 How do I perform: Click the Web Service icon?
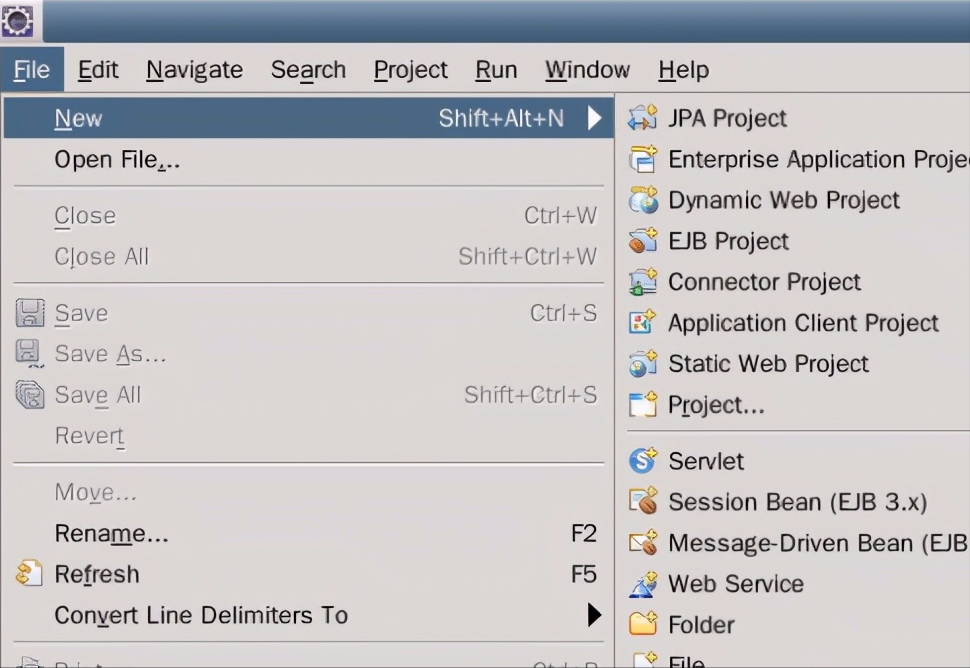[x=643, y=584]
